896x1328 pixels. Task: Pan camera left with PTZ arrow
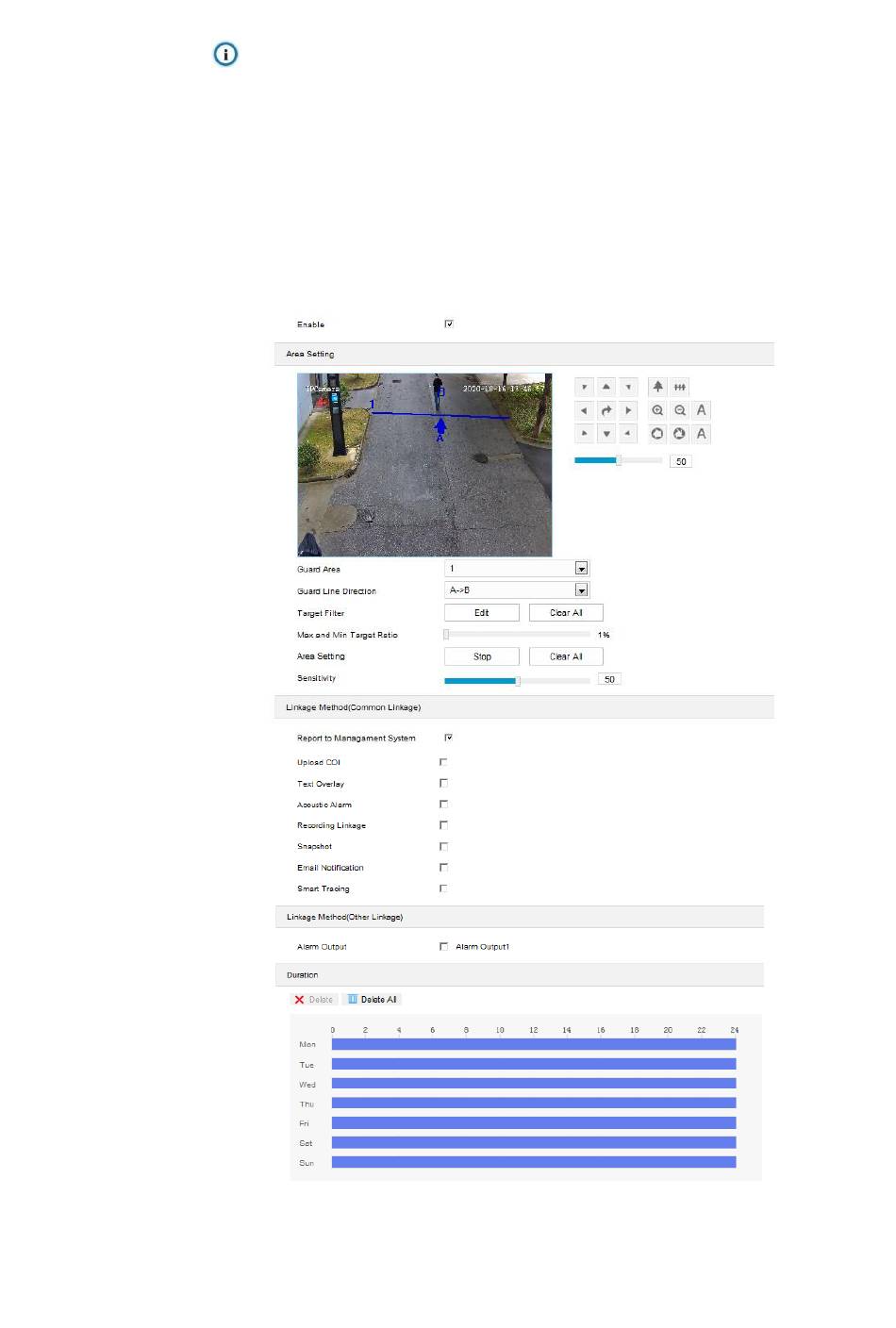point(584,410)
